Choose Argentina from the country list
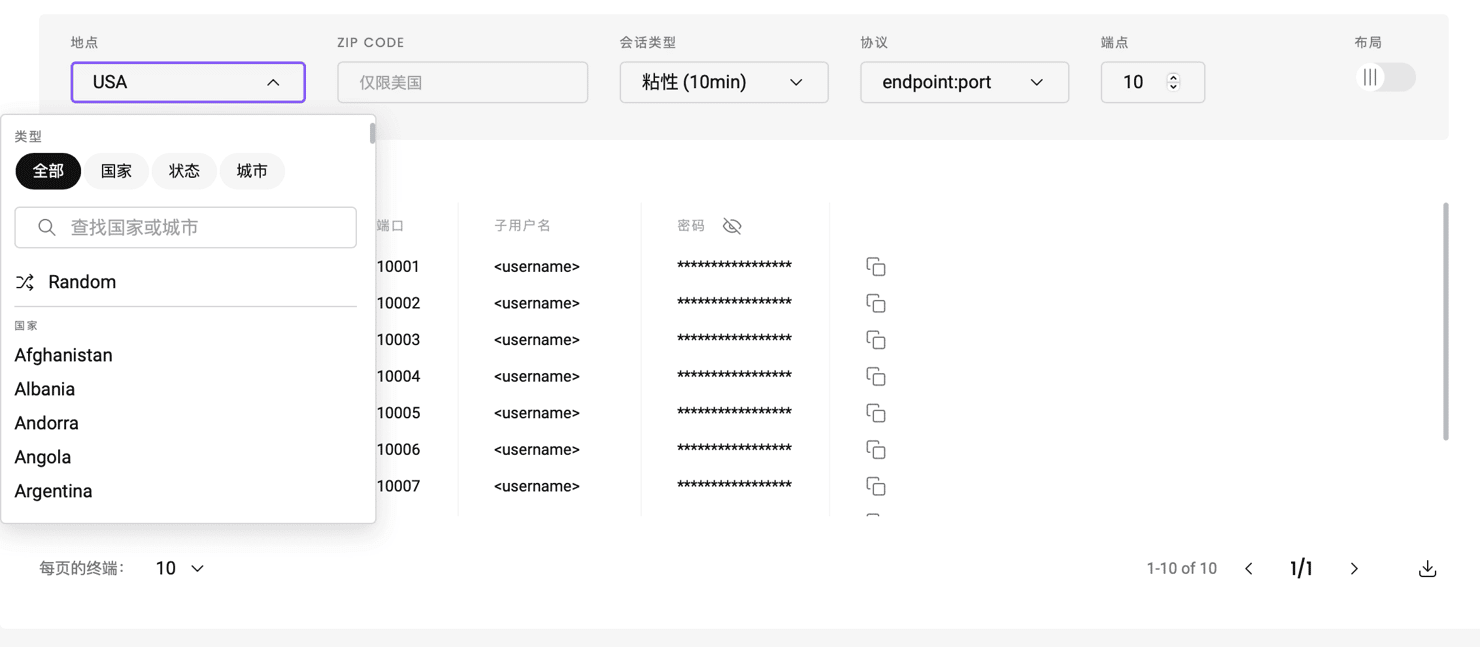Screen dimensions: 1480x647 pyautogui.click(x=54, y=491)
